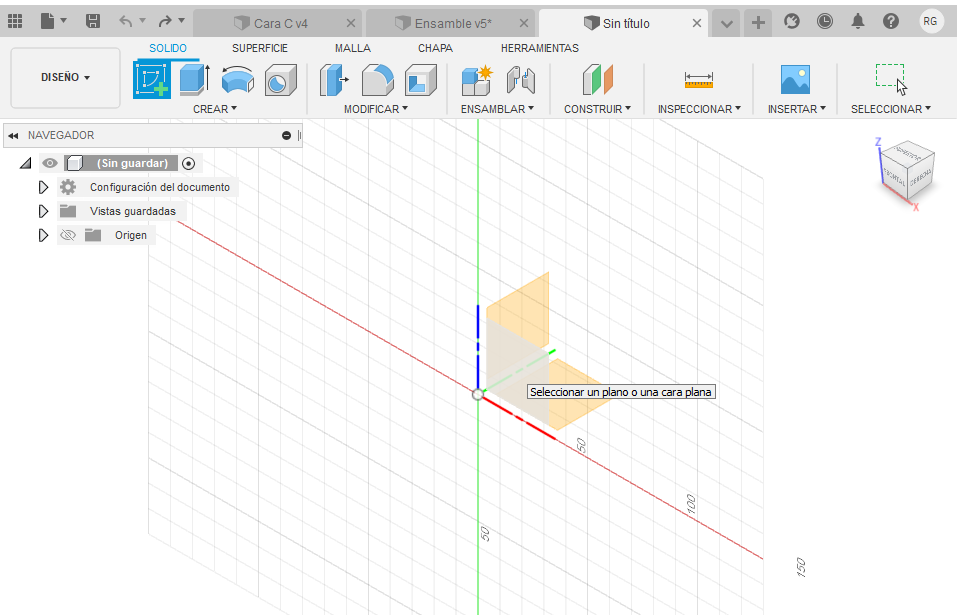Toggle visibility of the Origen folder
Screen dimensions: 957x615
pyautogui.click(x=68, y=235)
